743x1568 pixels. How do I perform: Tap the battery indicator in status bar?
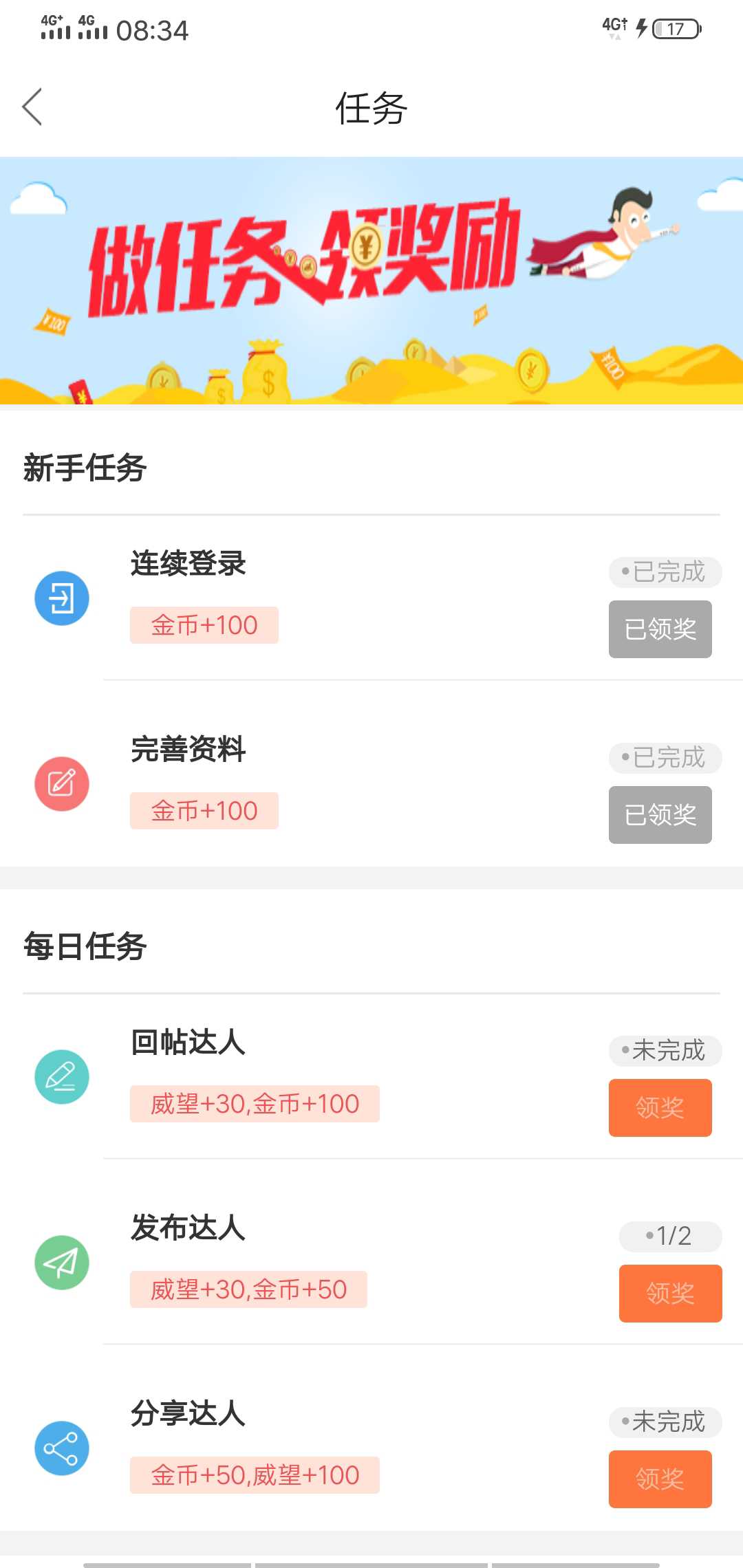pyautogui.click(x=677, y=29)
